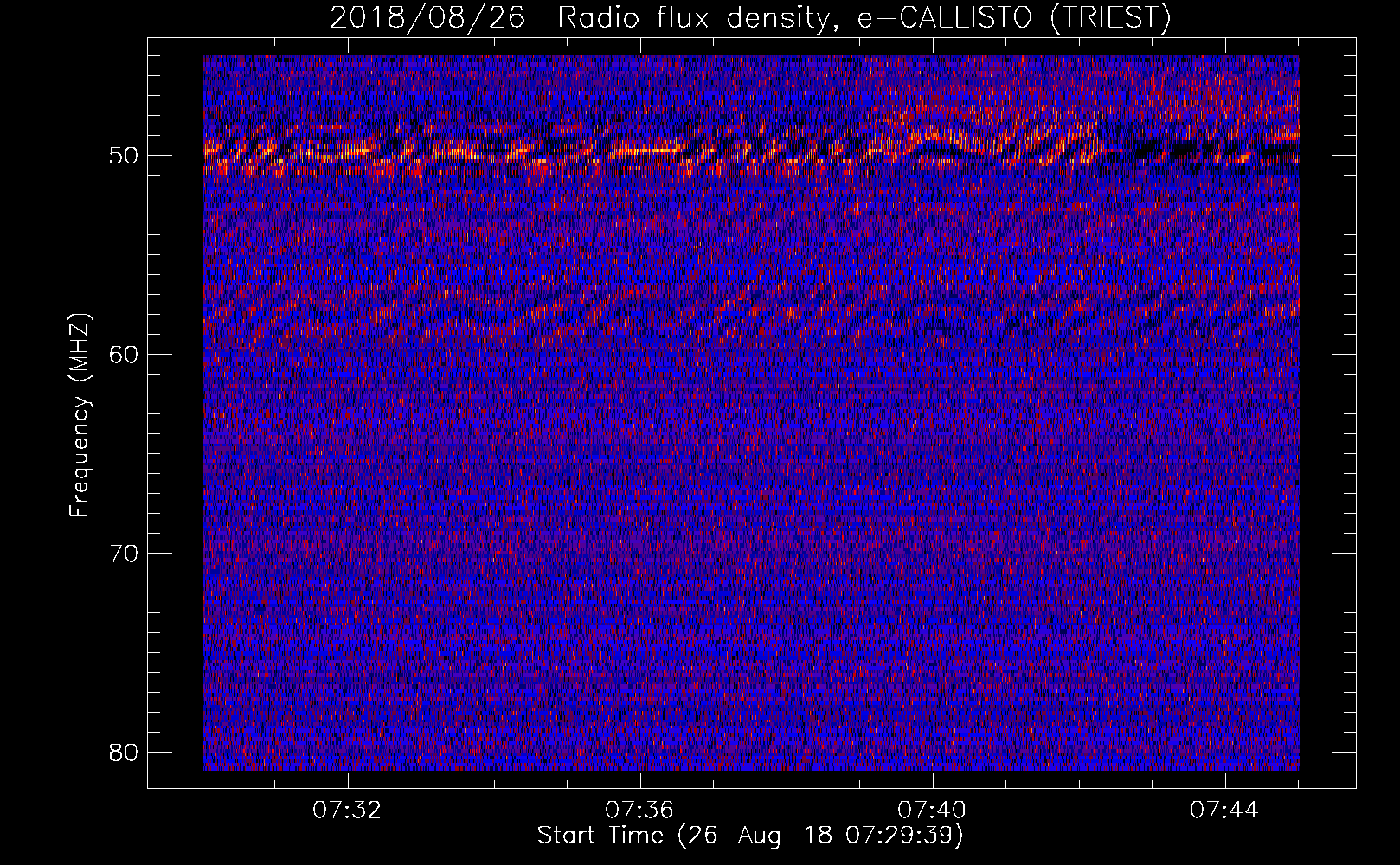Click the 07:44 time tick label

point(1225,811)
